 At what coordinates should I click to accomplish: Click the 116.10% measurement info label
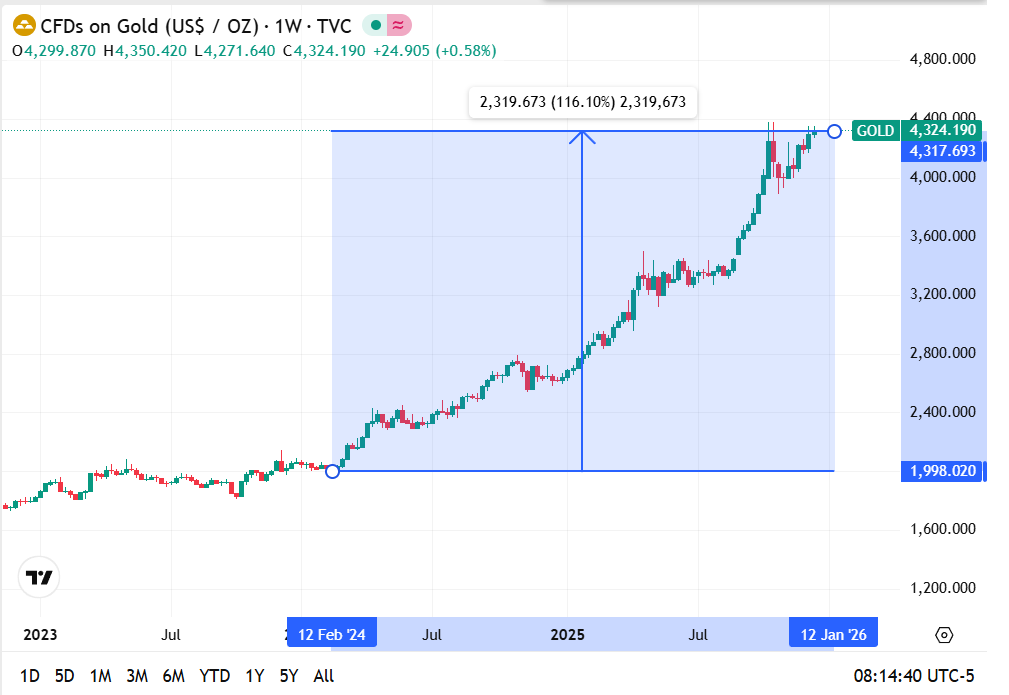[583, 102]
